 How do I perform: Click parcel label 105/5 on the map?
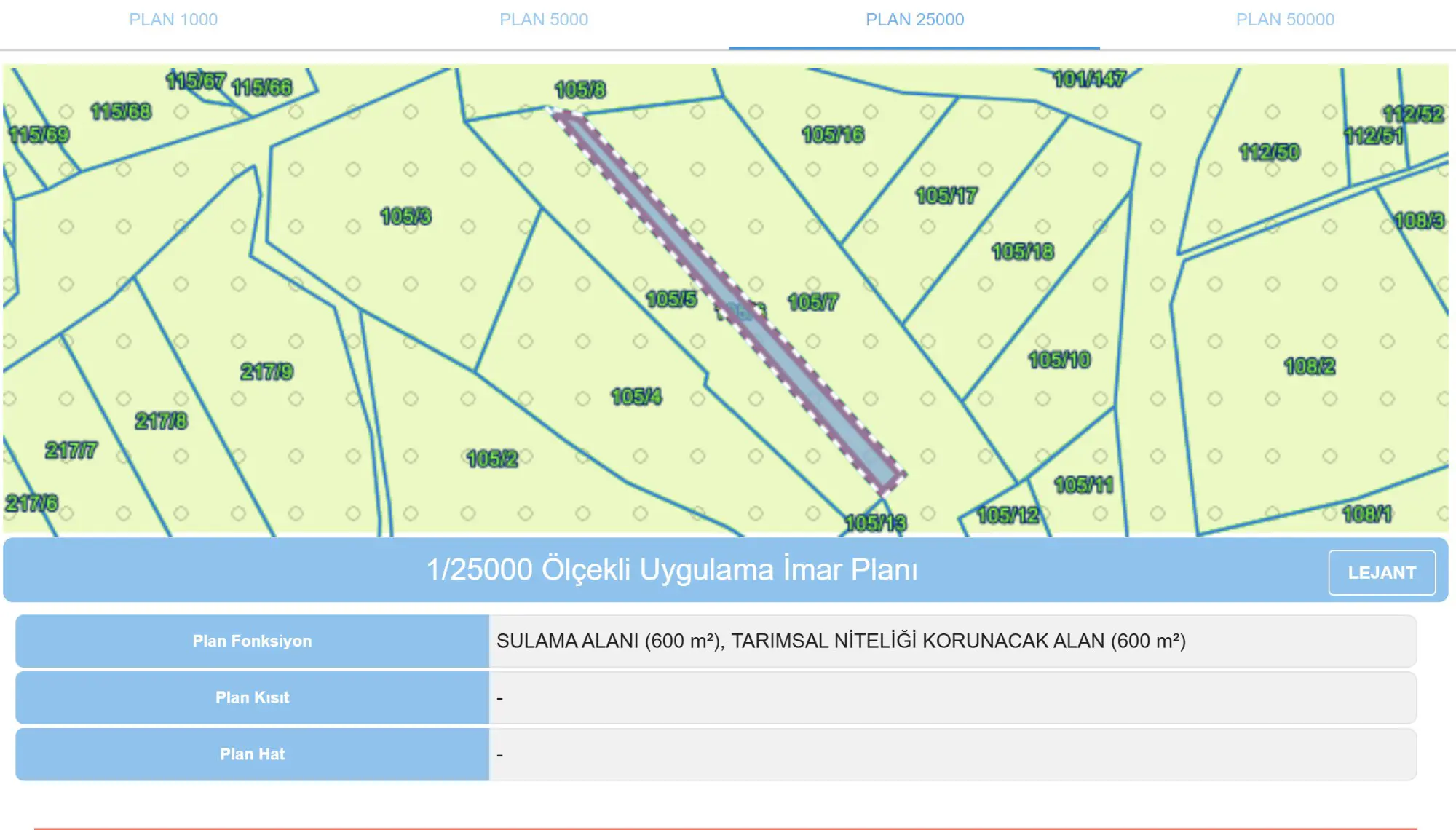(671, 299)
